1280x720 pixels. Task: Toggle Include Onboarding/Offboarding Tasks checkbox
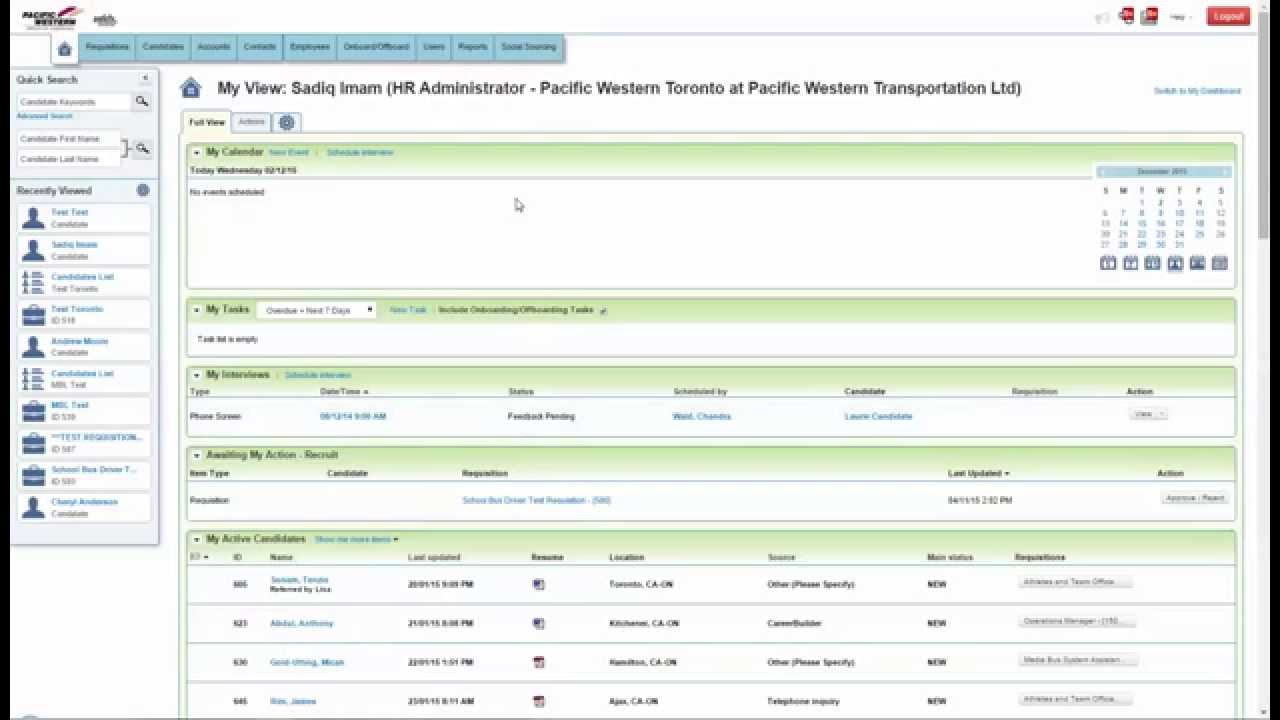[x=603, y=311]
